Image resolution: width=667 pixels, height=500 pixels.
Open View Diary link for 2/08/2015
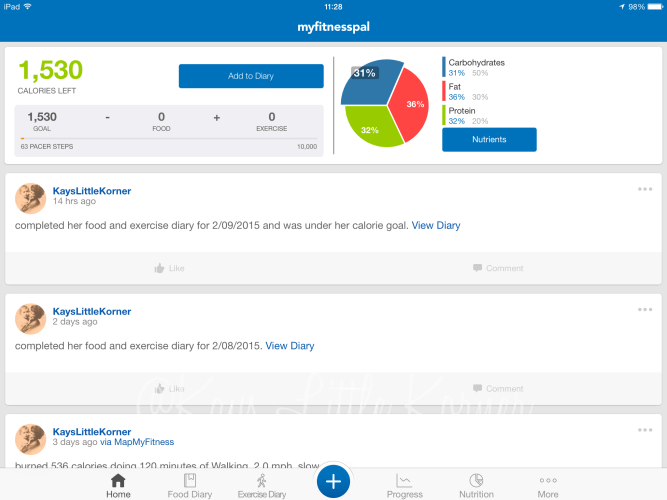pos(289,346)
